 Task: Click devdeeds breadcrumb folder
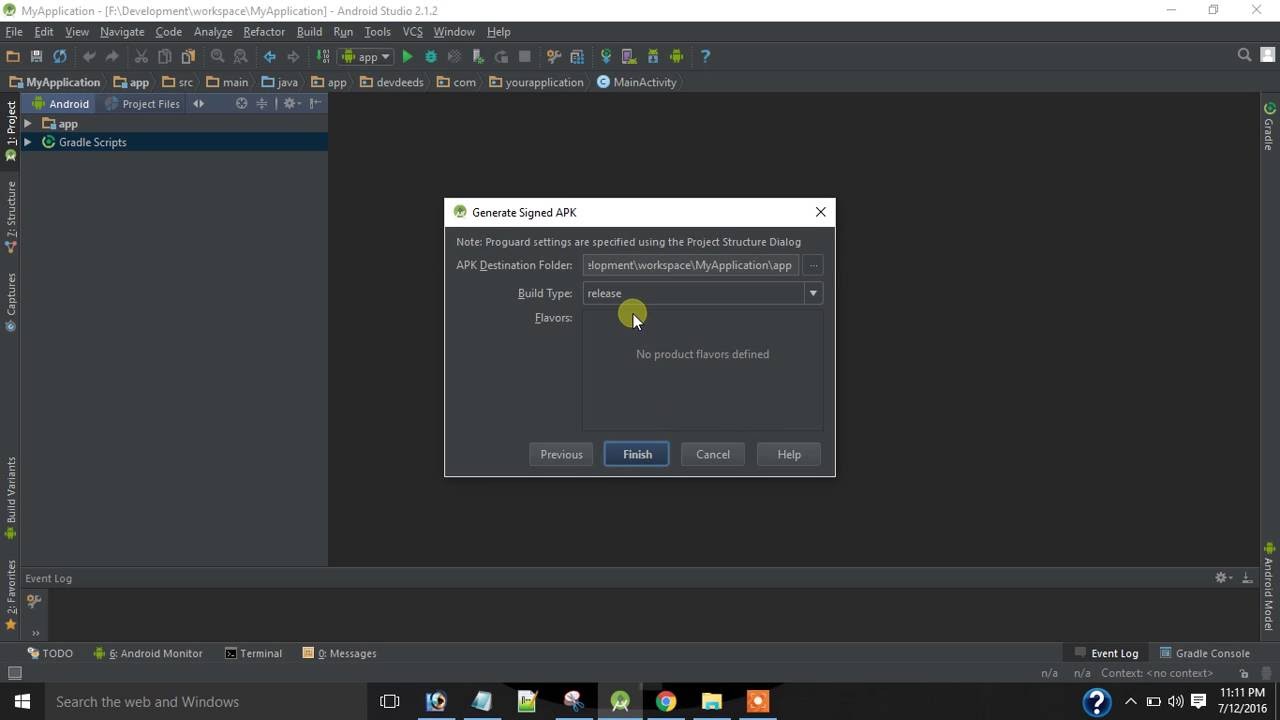391,82
